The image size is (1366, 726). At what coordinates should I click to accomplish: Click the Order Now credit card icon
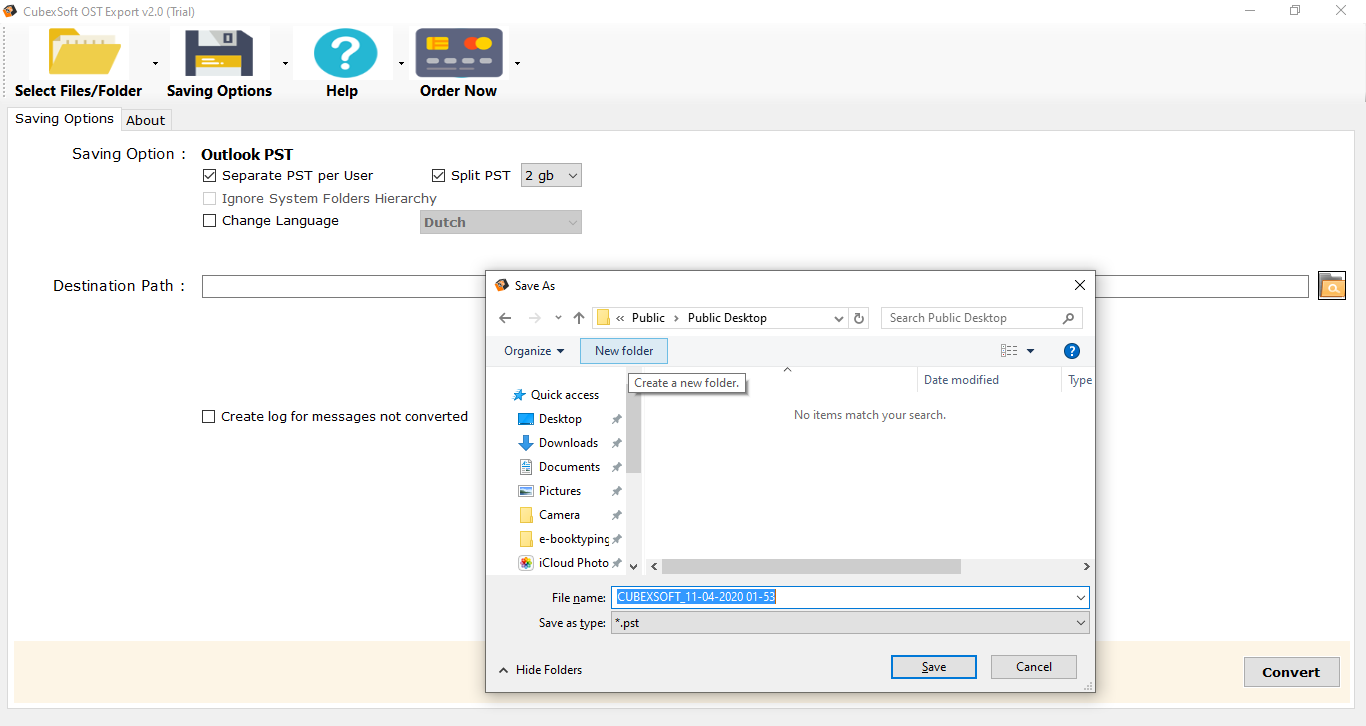click(x=458, y=55)
